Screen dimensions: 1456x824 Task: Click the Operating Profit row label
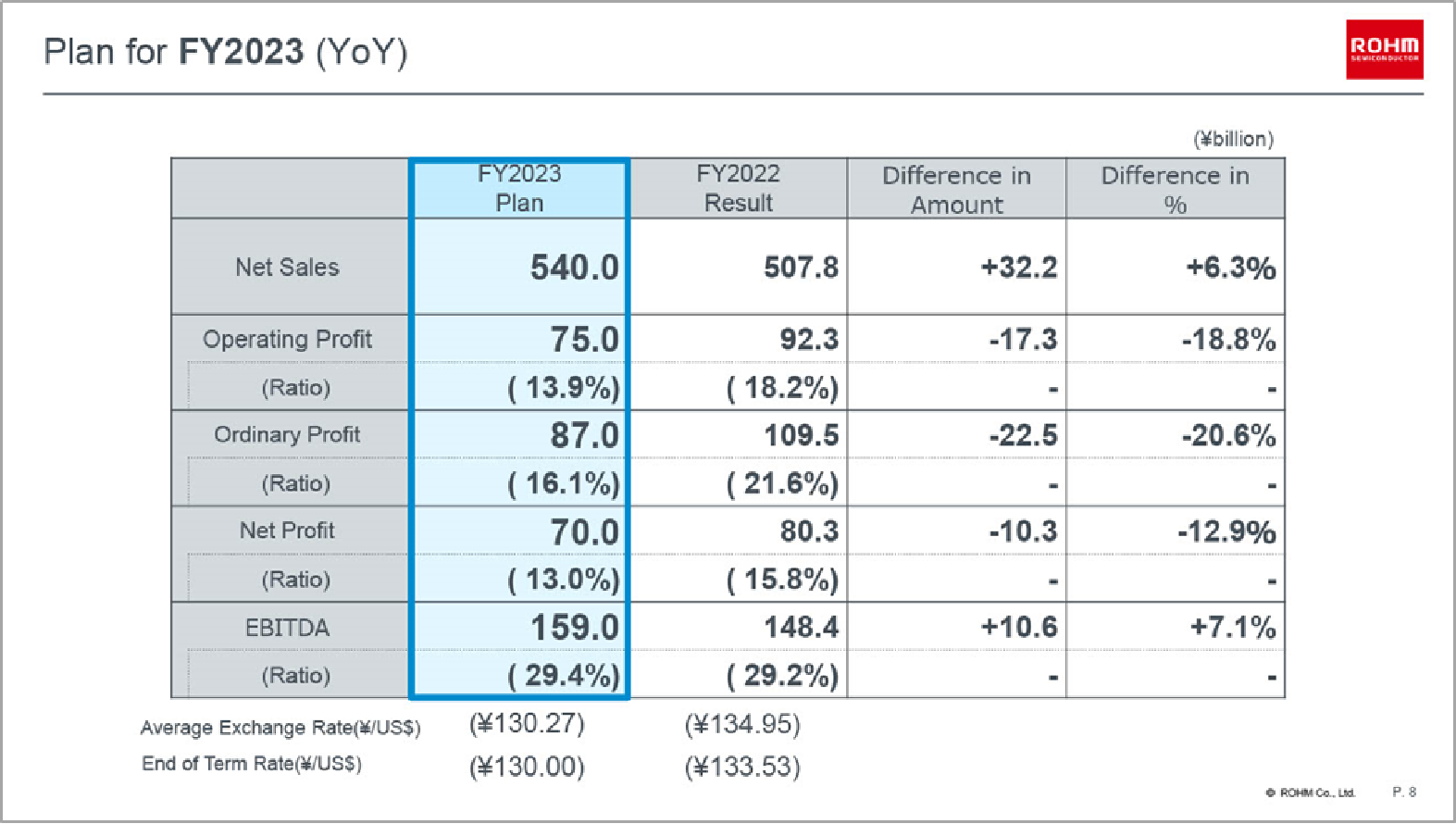click(x=287, y=340)
